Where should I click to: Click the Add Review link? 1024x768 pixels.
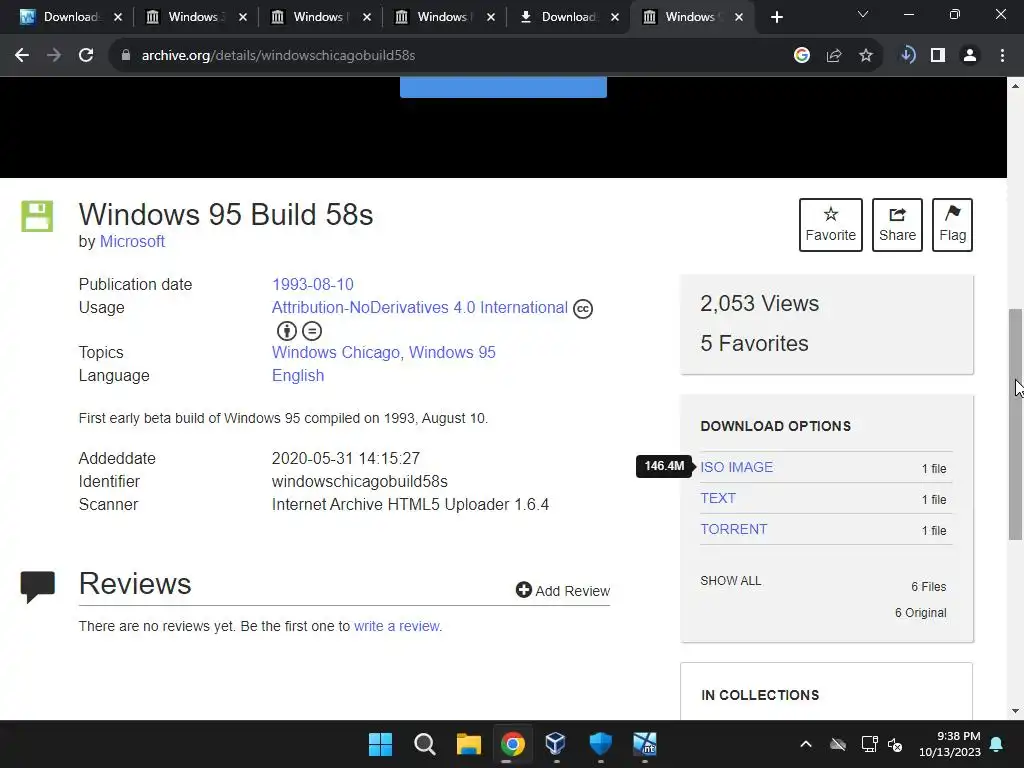point(563,590)
